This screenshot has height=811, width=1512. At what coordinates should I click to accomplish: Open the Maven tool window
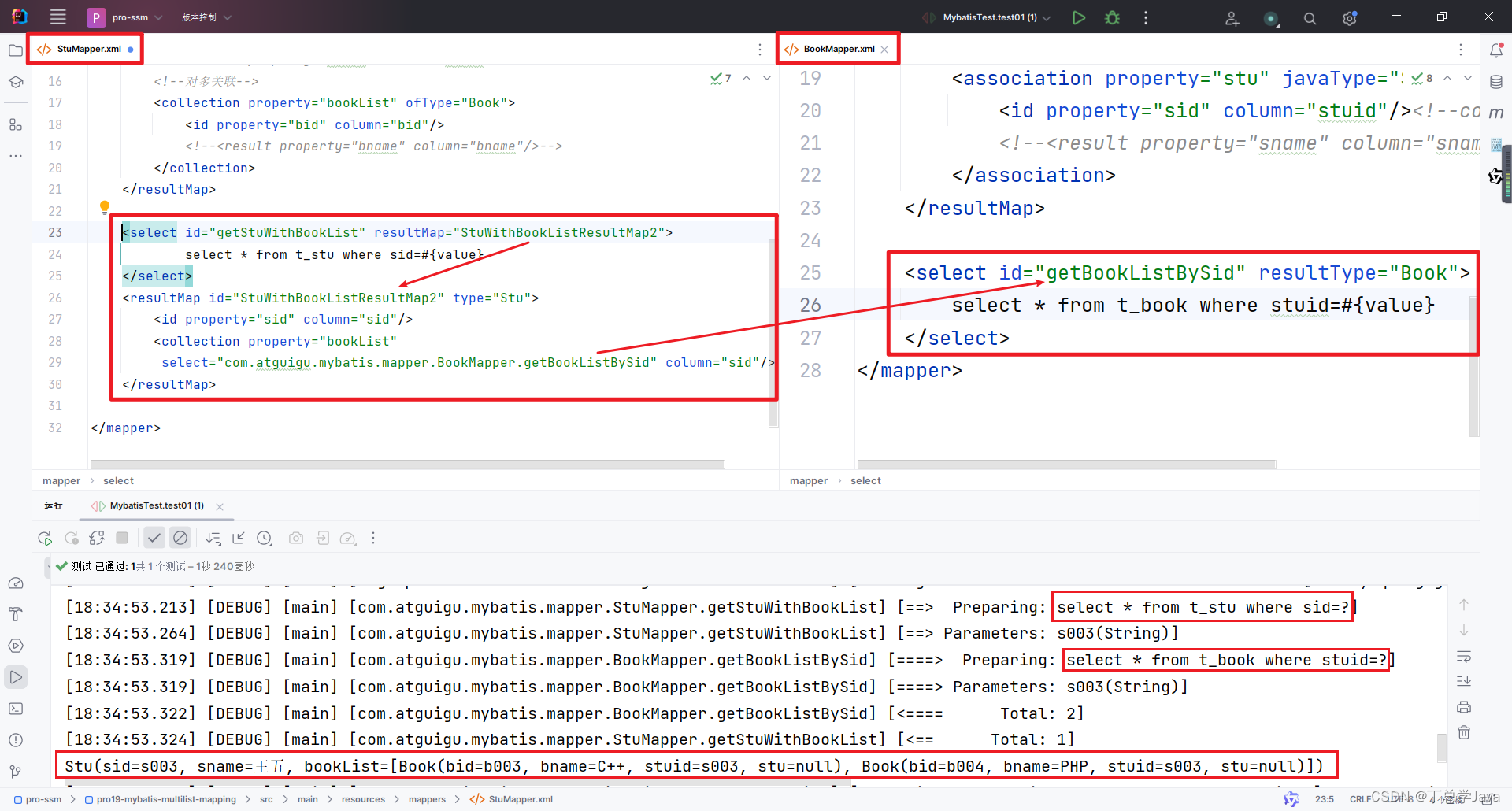tap(1496, 113)
